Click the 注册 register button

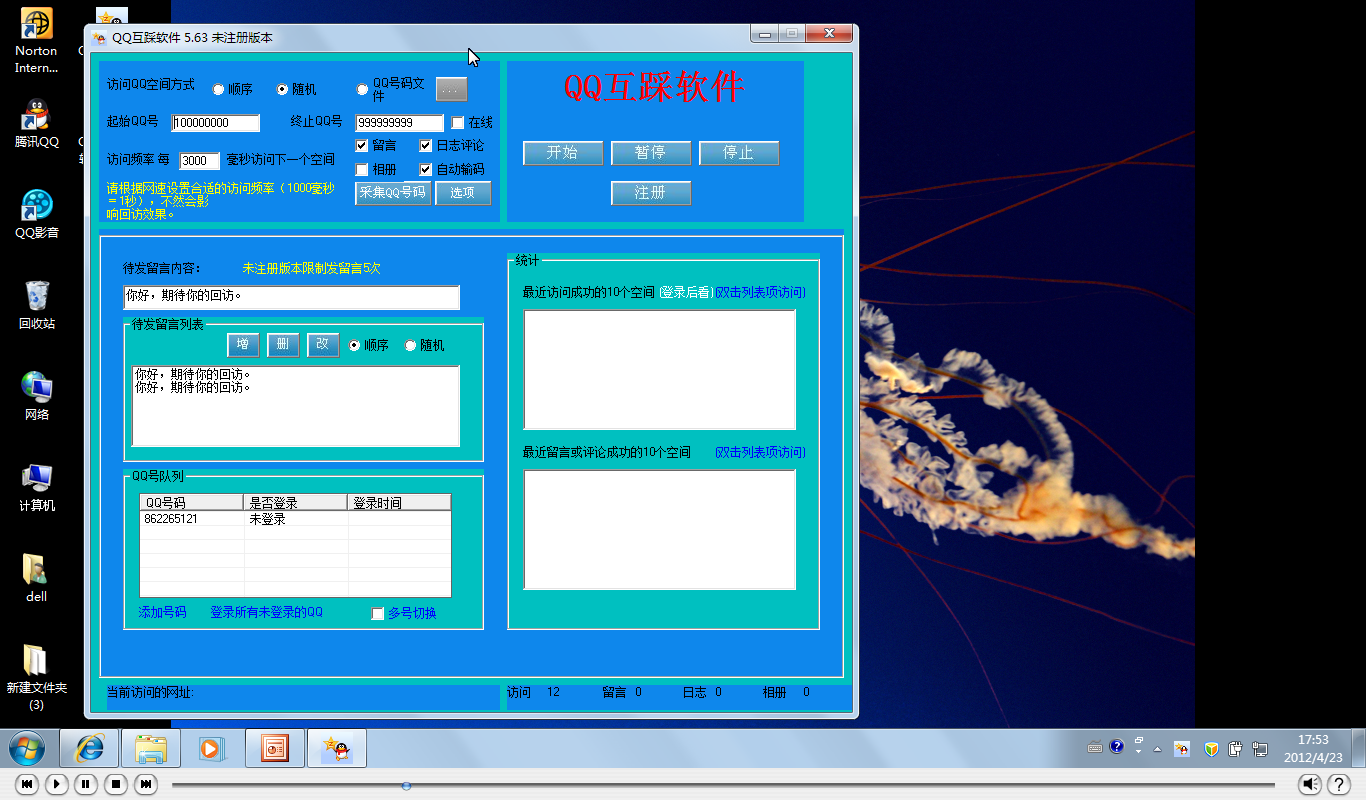(651, 193)
